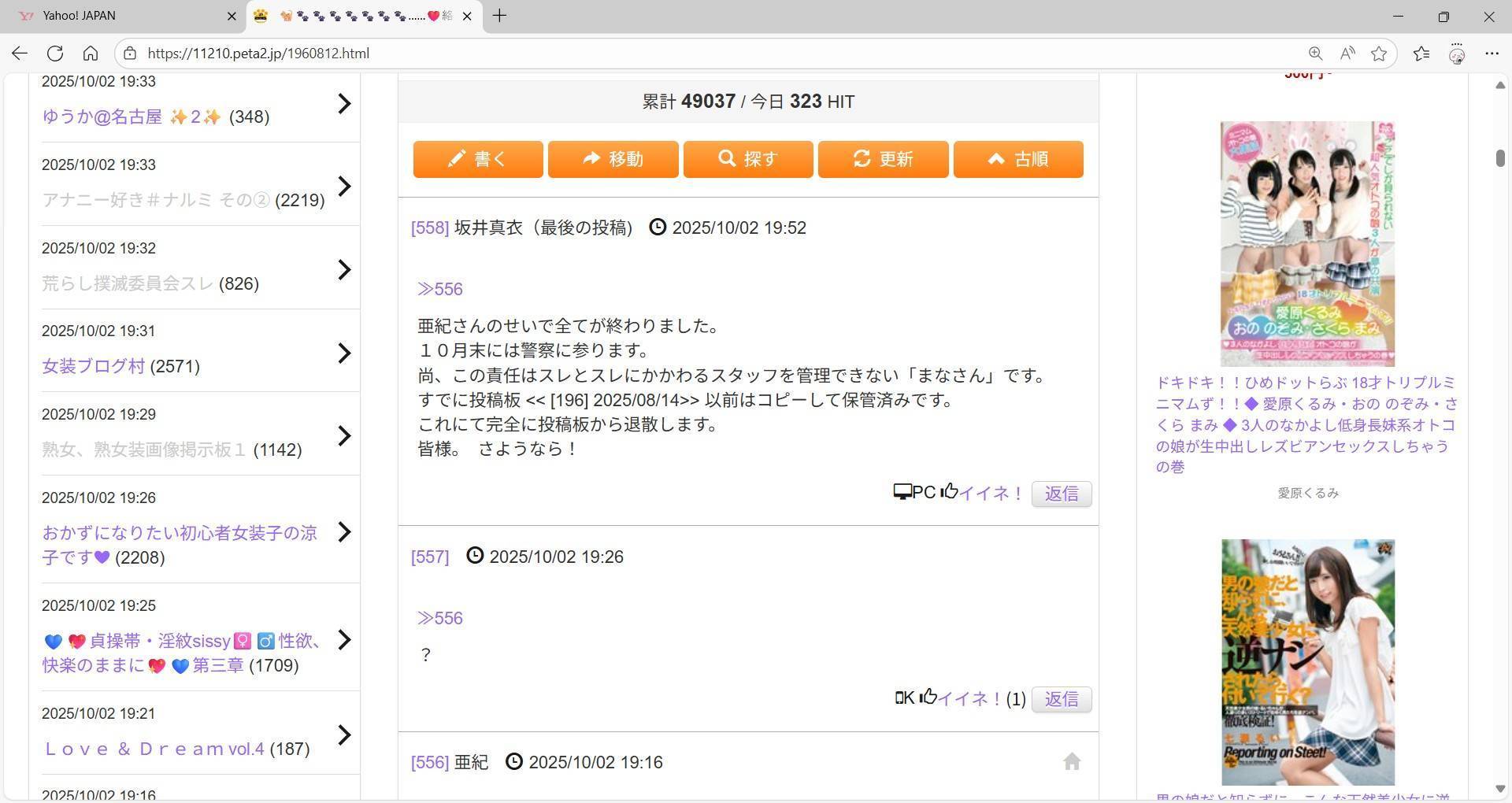
Task: Click the orange 更新 refresh button
Action: 883,159
